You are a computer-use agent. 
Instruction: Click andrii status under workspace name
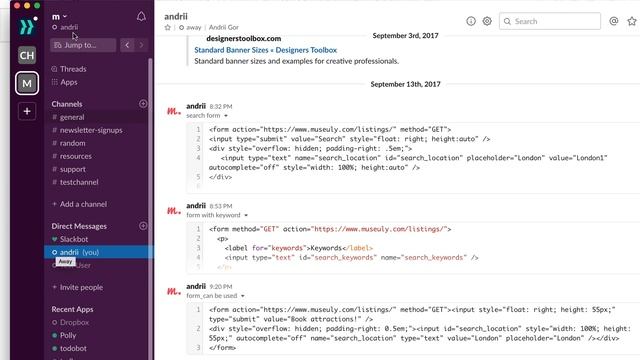[x=65, y=27]
